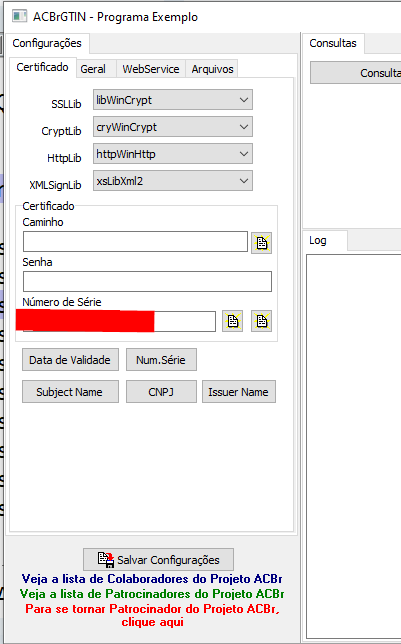Click the Num.Série button

click(161, 360)
